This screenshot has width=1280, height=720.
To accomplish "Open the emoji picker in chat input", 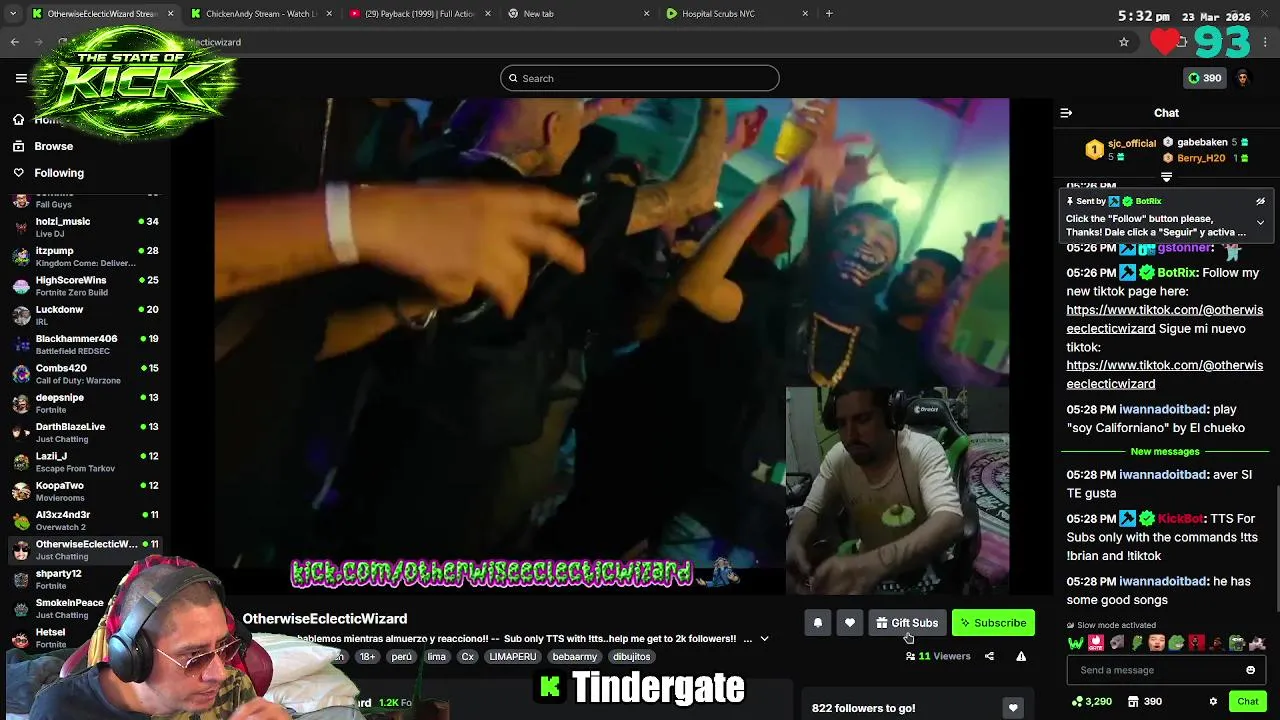I will [x=1250, y=670].
